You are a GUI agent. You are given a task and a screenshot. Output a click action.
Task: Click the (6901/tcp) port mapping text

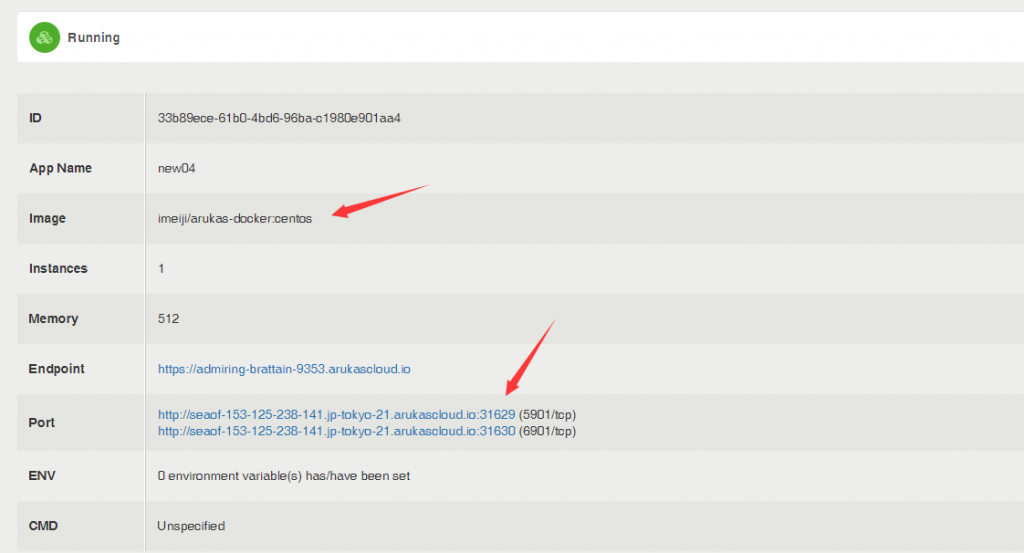[x=548, y=431]
